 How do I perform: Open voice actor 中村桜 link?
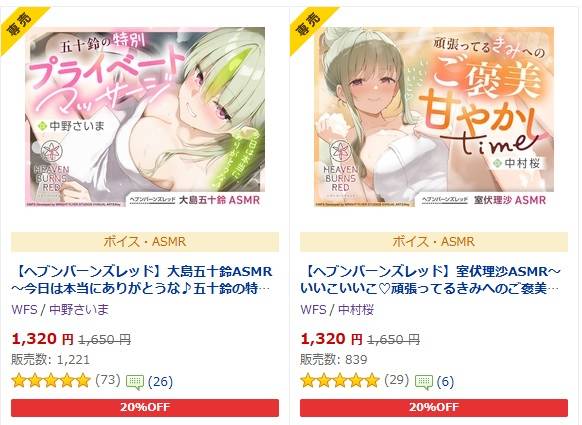click(x=356, y=310)
